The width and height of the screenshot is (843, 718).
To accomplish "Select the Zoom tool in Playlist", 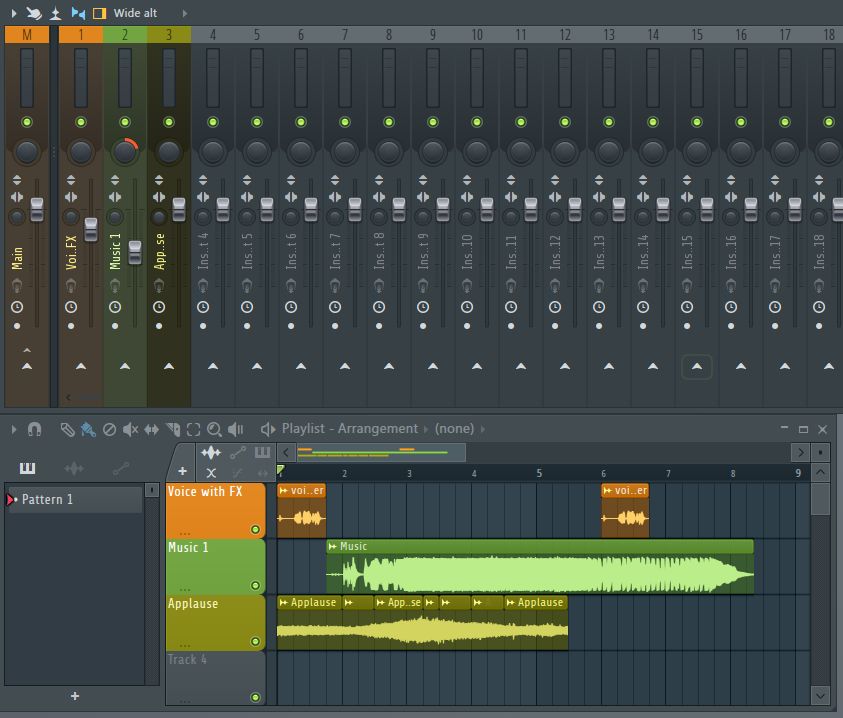I will pyautogui.click(x=214, y=429).
